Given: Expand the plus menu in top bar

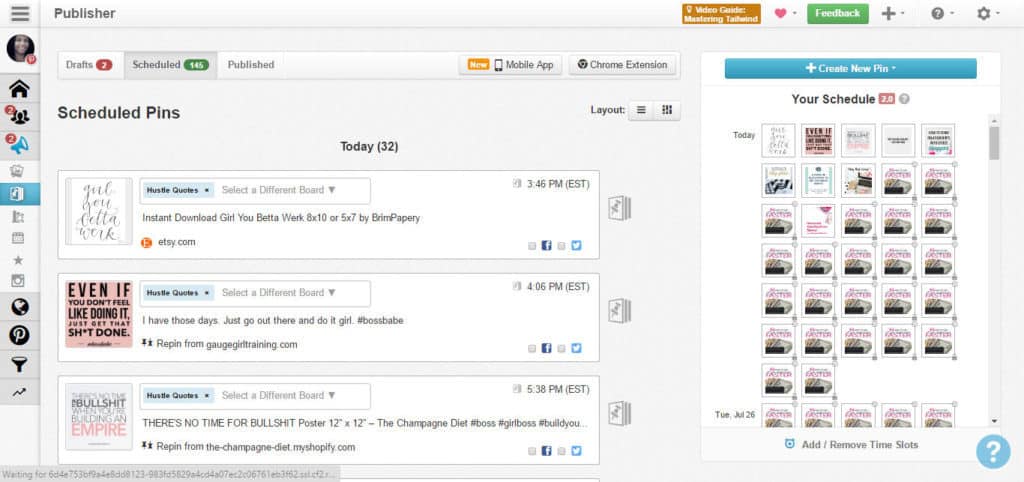Looking at the screenshot, I should tap(893, 14).
